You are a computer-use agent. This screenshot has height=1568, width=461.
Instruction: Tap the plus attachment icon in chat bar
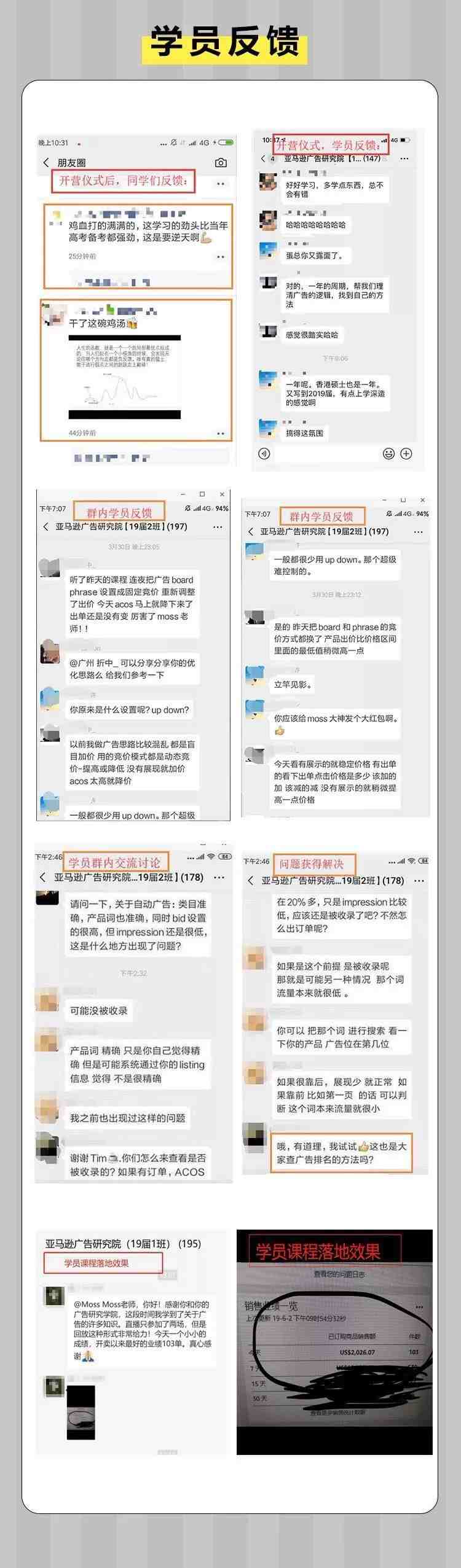click(x=406, y=453)
